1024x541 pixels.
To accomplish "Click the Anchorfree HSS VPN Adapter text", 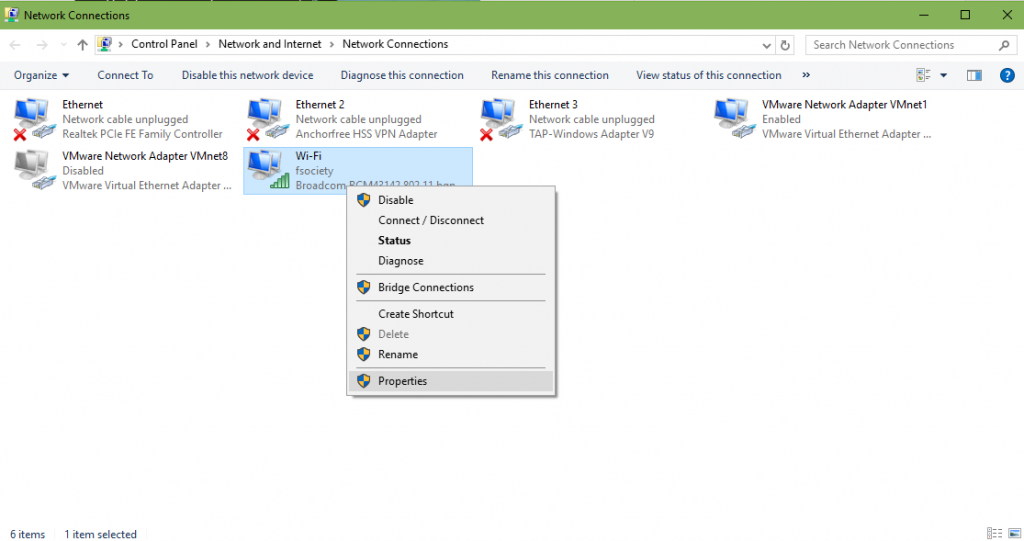I will pyautogui.click(x=366, y=134).
